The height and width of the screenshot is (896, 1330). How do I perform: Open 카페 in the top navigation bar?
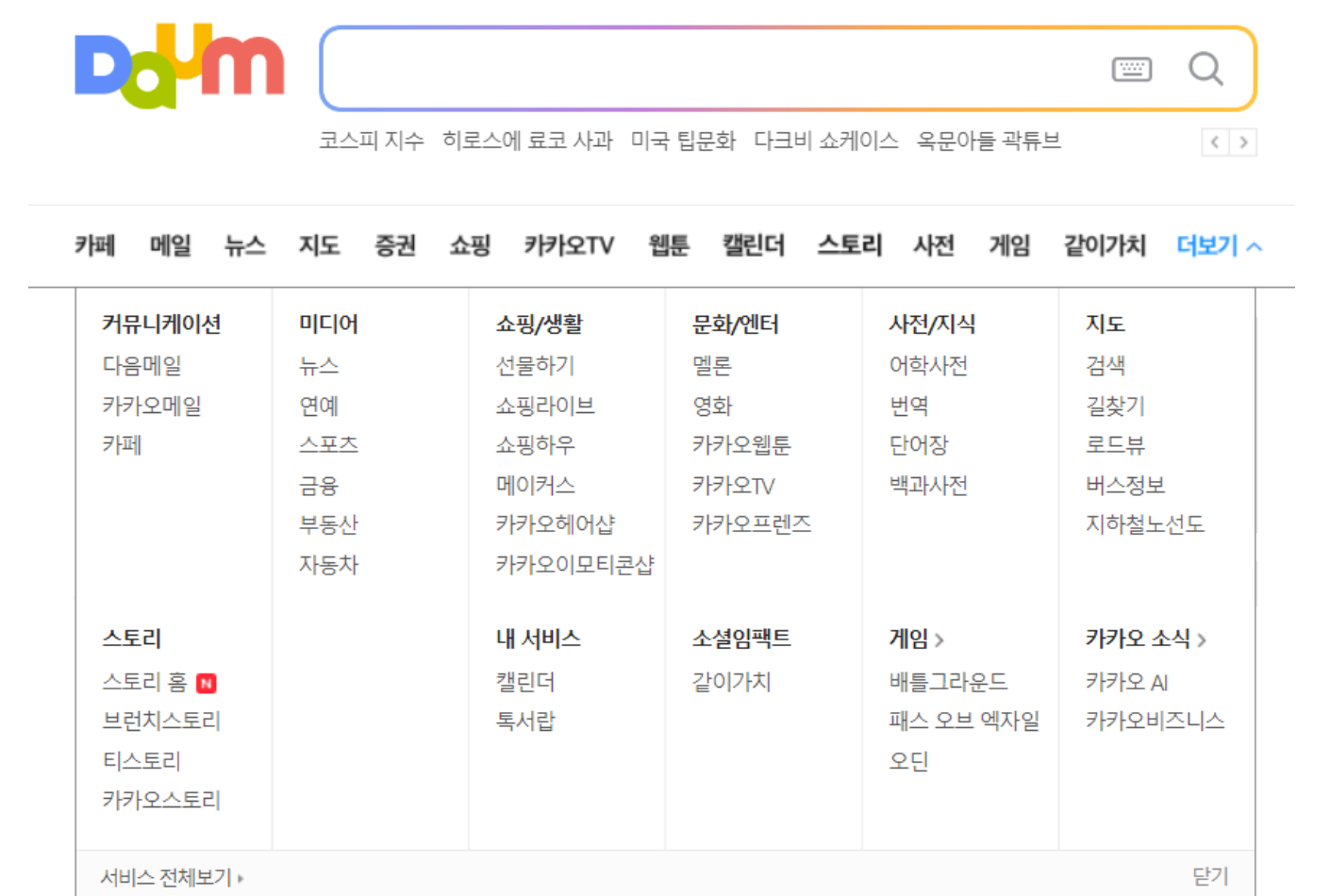tap(94, 246)
